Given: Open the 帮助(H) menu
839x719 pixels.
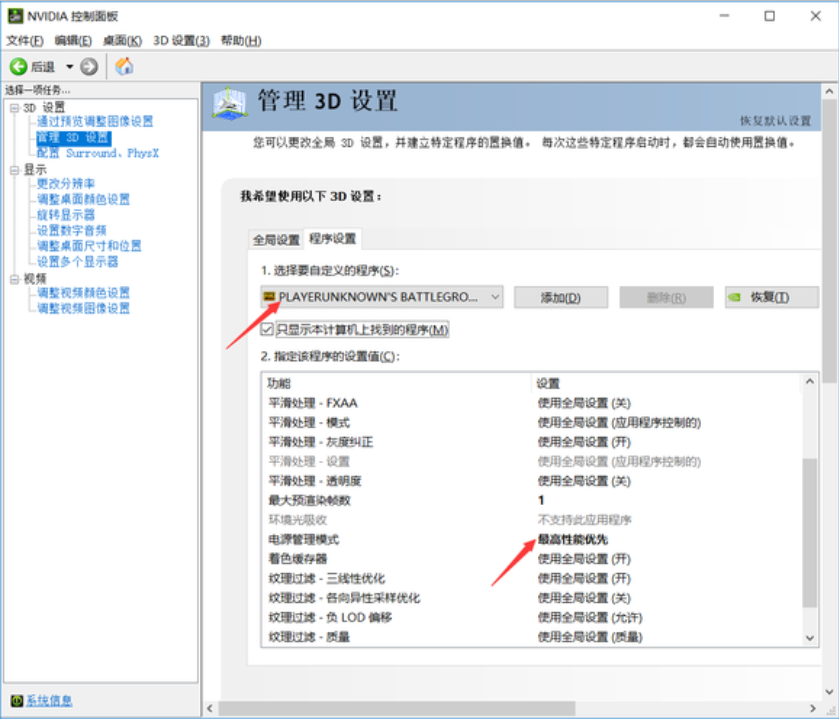Looking at the screenshot, I should pyautogui.click(x=241, y=41).
